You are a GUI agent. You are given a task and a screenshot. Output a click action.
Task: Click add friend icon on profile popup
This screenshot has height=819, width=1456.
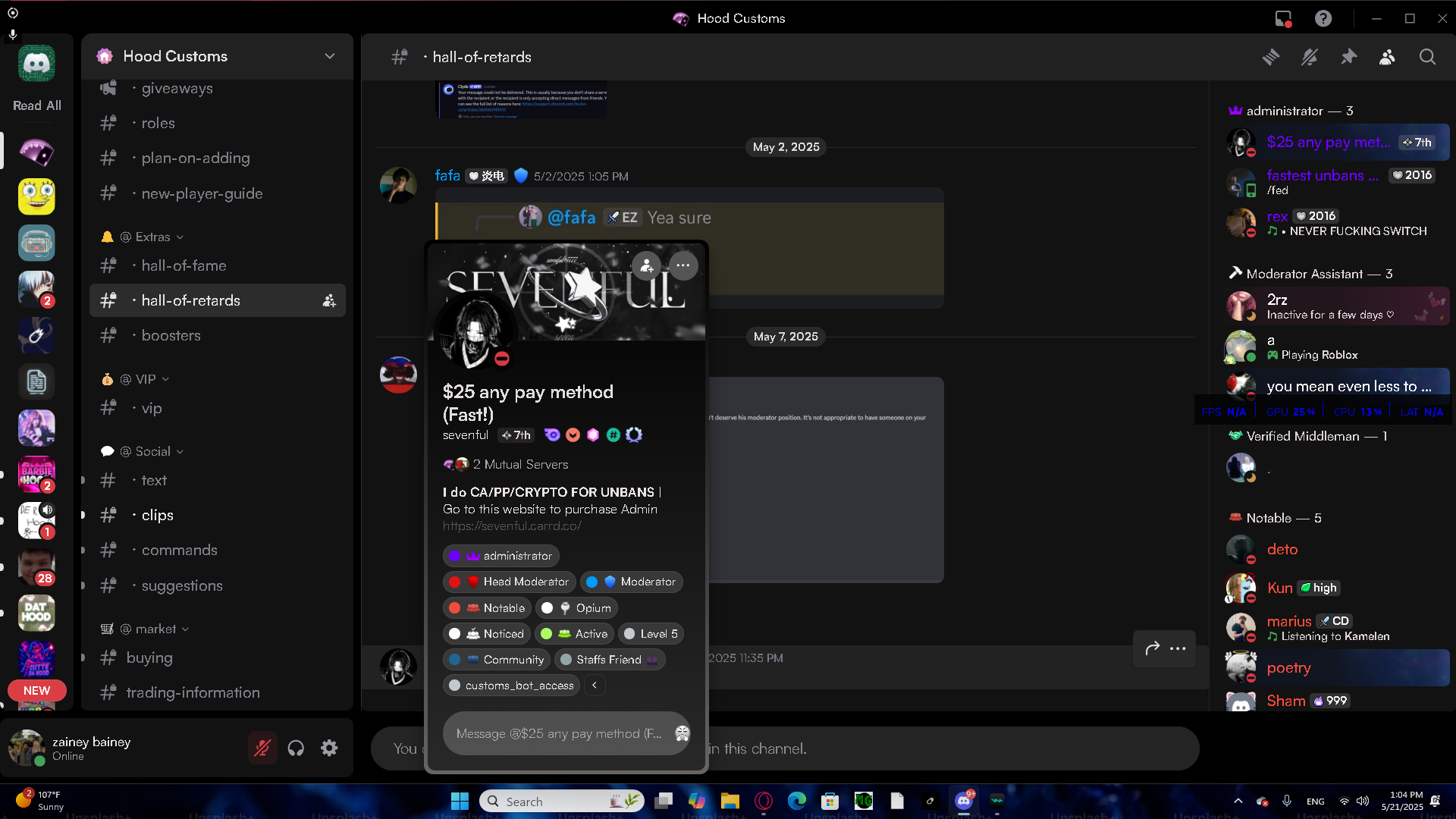click(647, 265)
